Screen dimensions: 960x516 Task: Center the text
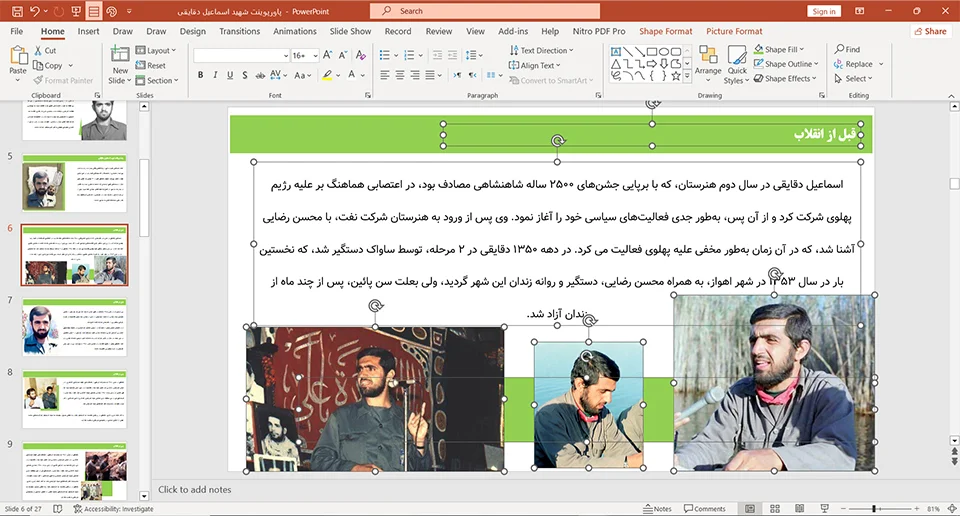pyautogui.click(x=400, y=75)
